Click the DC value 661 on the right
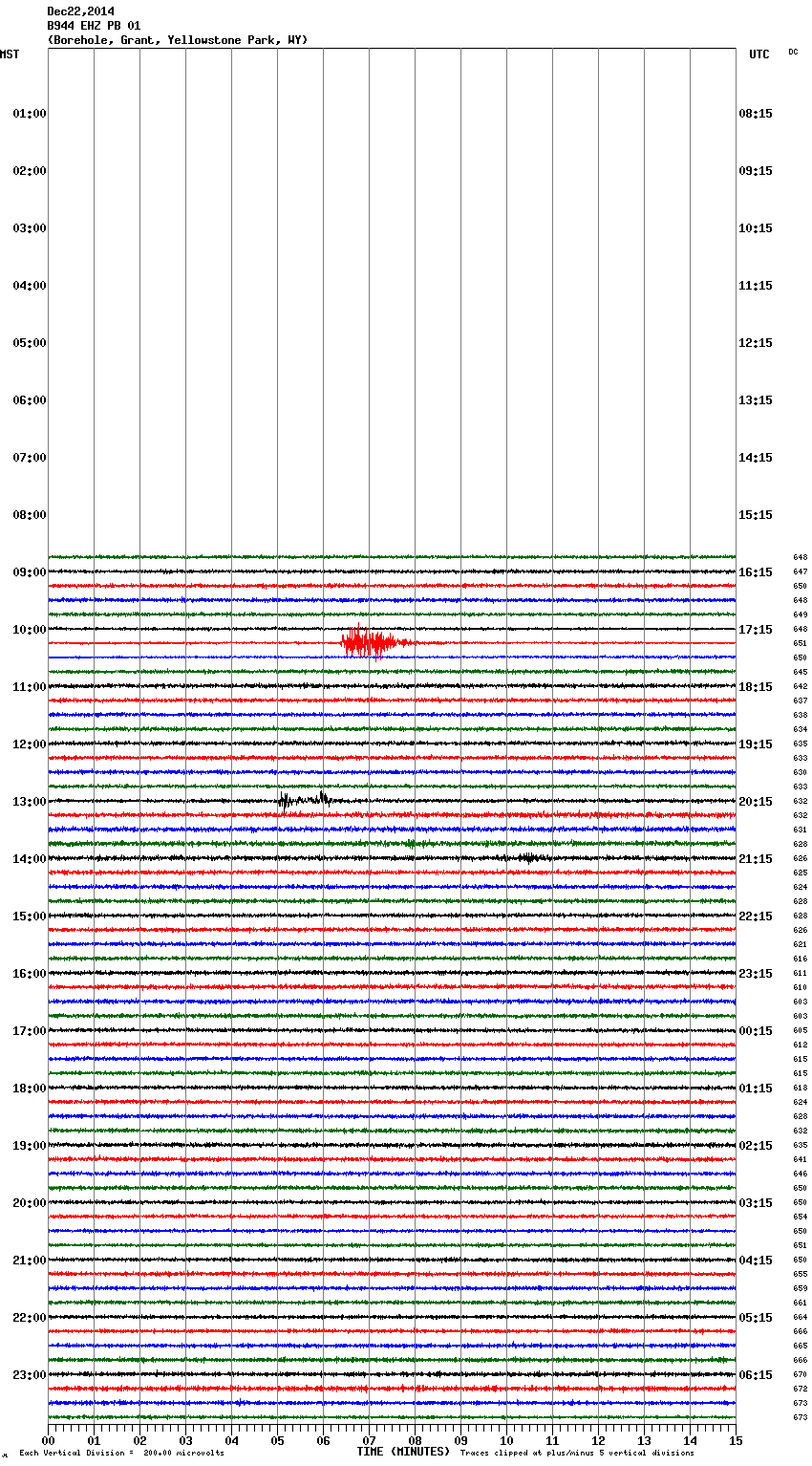812x1466 pixels. tap(800, 1303)
